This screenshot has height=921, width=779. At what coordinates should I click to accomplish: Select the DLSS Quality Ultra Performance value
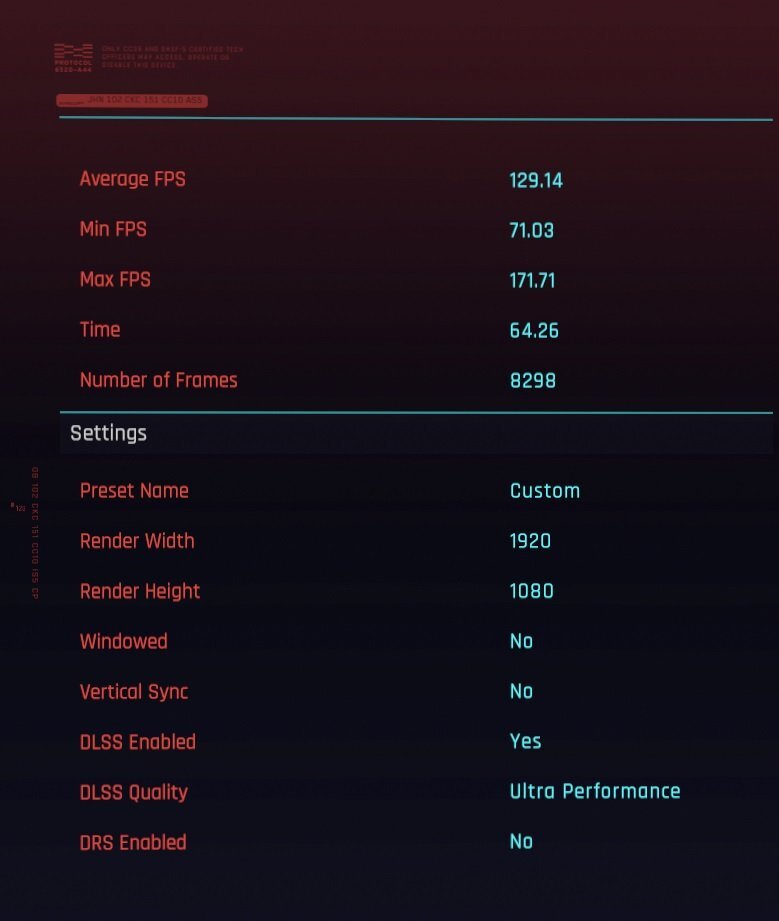595,791
